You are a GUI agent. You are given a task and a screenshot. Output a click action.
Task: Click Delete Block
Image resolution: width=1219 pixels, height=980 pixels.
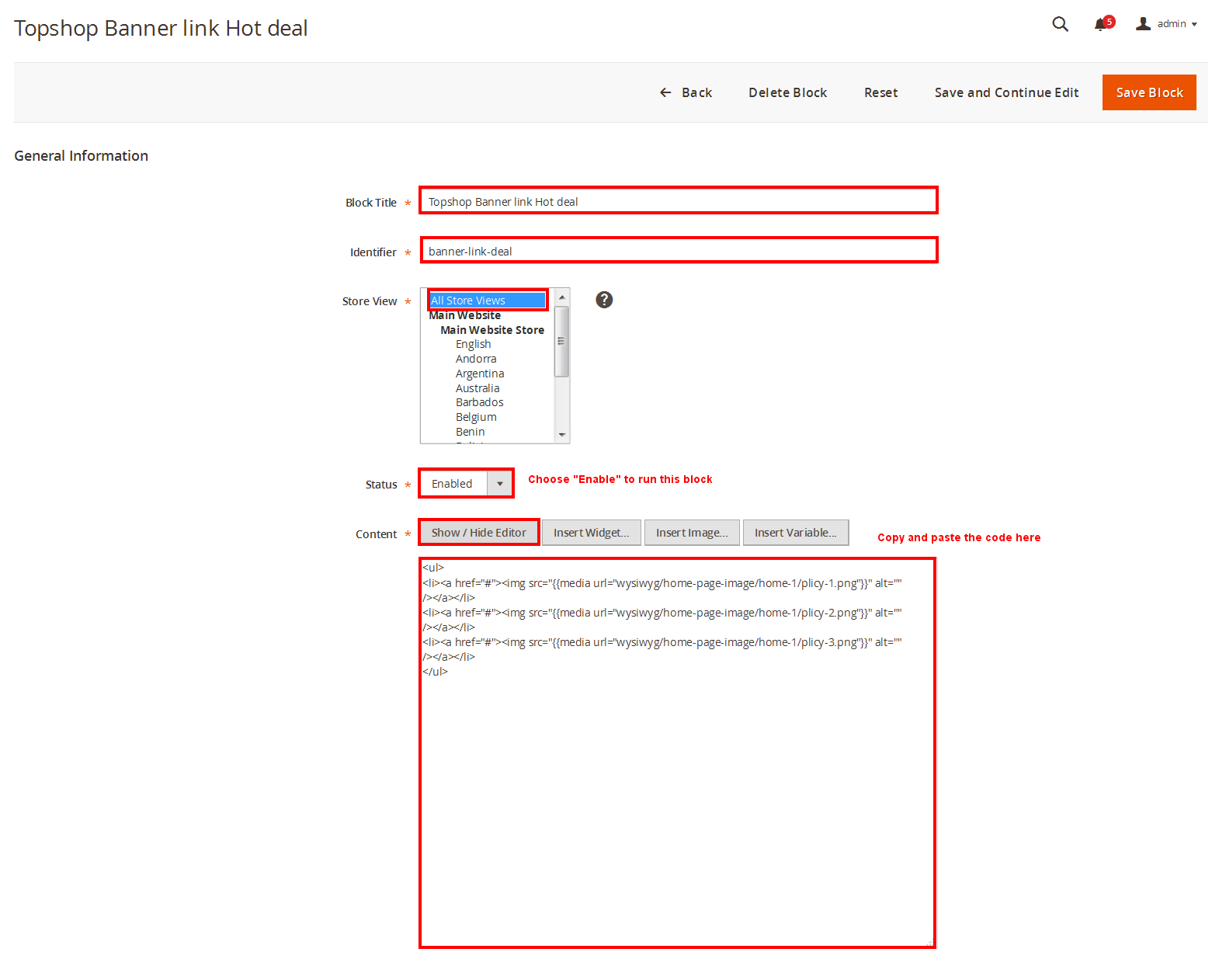pyautogui.click(x=787, y=92)
